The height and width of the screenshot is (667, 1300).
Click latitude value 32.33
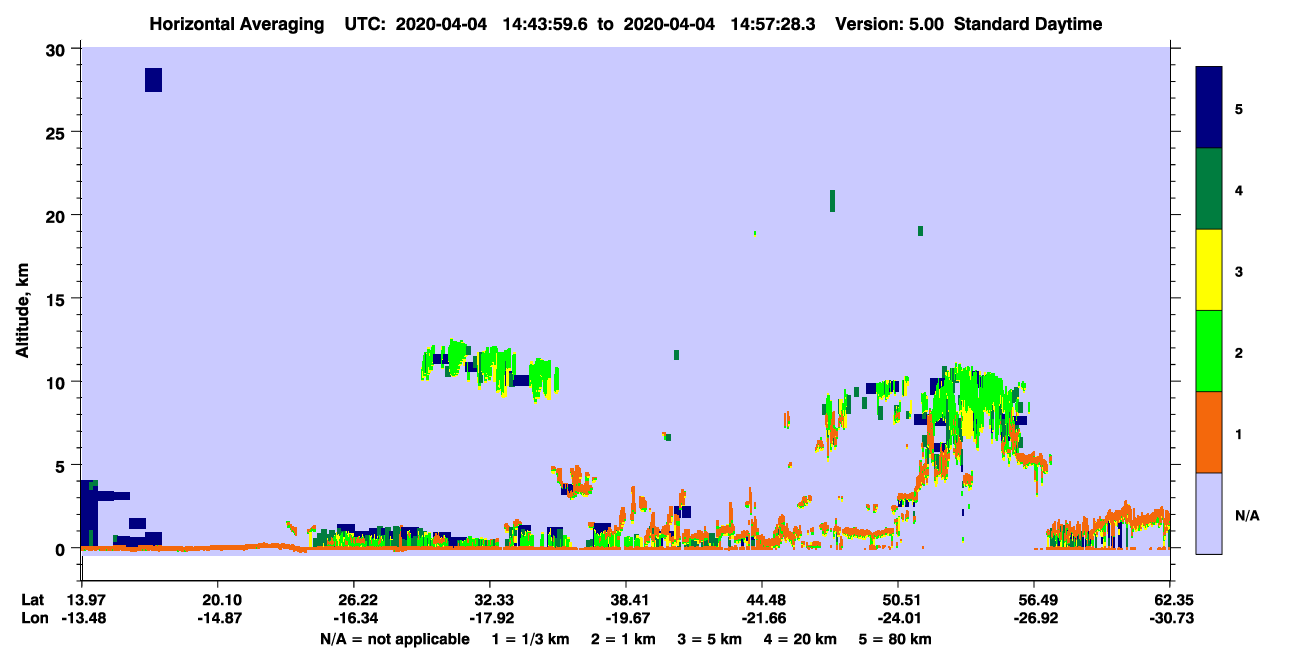click(489, 600)
